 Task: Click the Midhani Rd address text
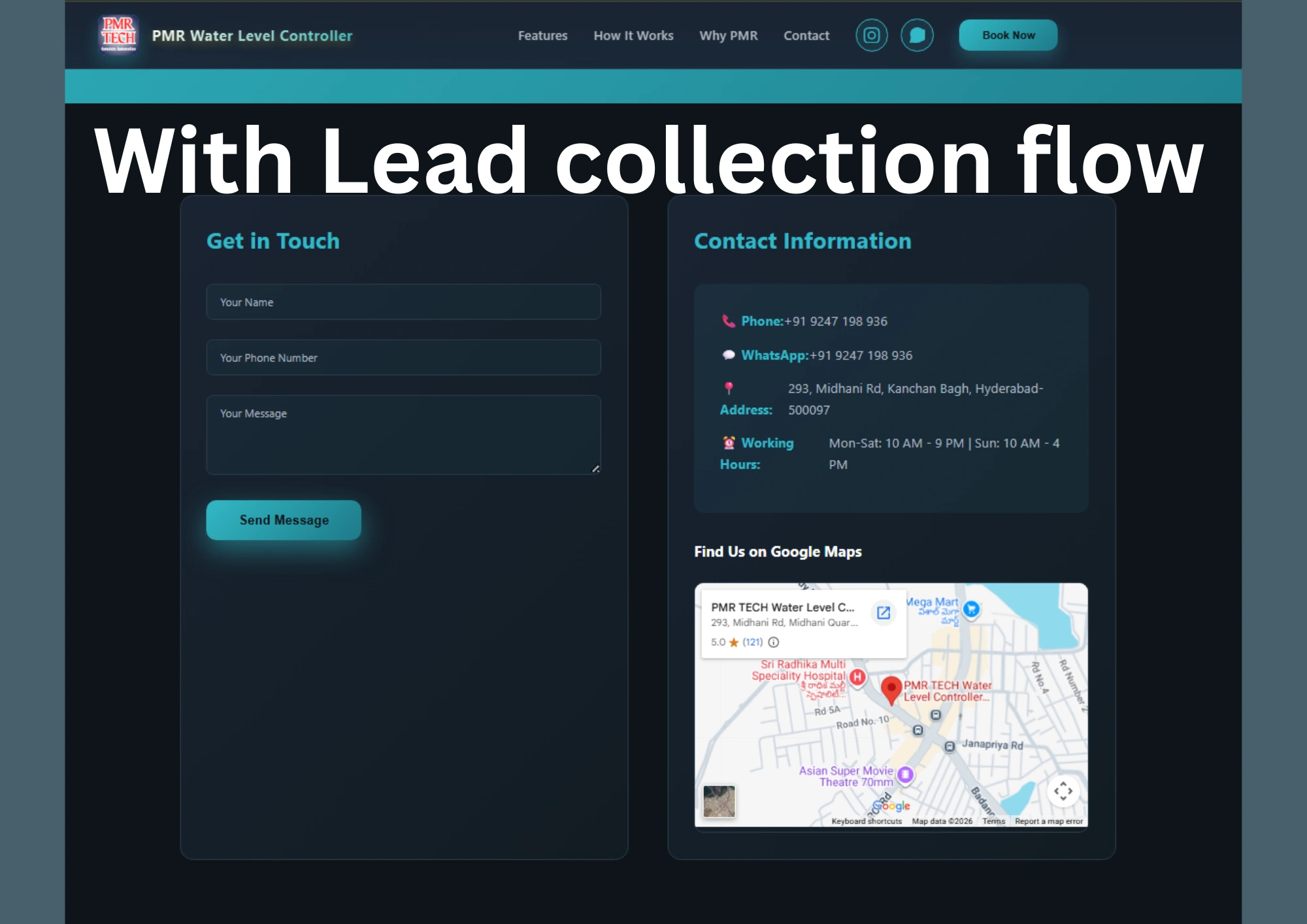coord(916,399)
